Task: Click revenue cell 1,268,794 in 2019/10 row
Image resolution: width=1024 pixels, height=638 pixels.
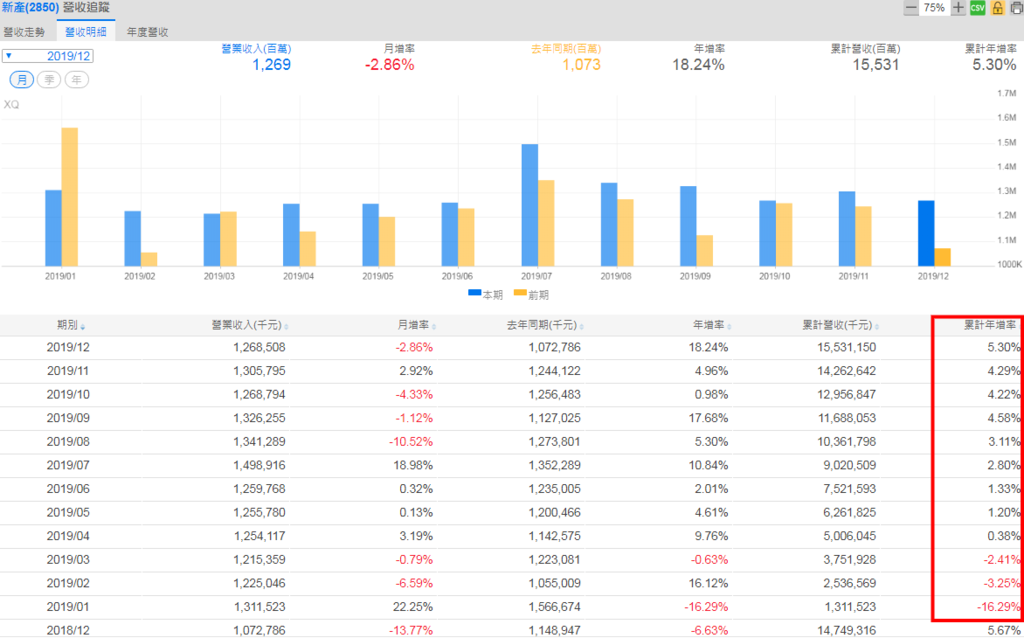Action: coord(259,394)
